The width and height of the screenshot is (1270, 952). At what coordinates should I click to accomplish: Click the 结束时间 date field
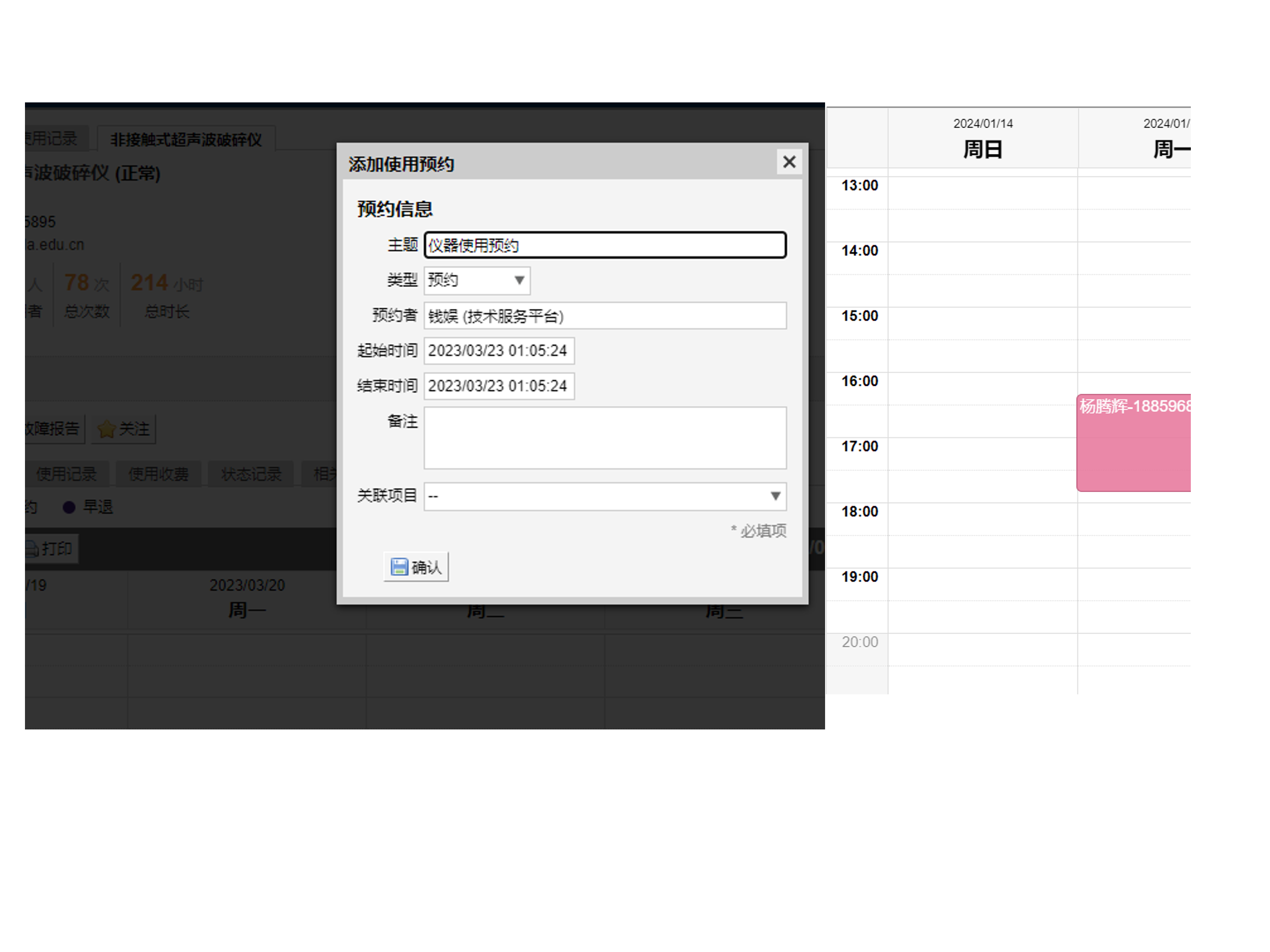point(499,385)
